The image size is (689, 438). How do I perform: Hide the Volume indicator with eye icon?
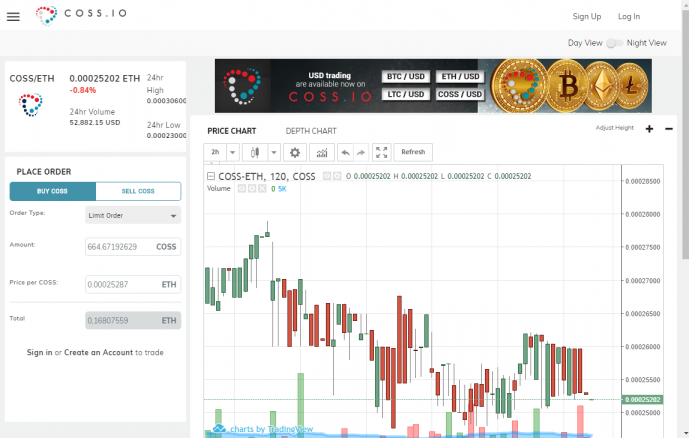(242, 188)
